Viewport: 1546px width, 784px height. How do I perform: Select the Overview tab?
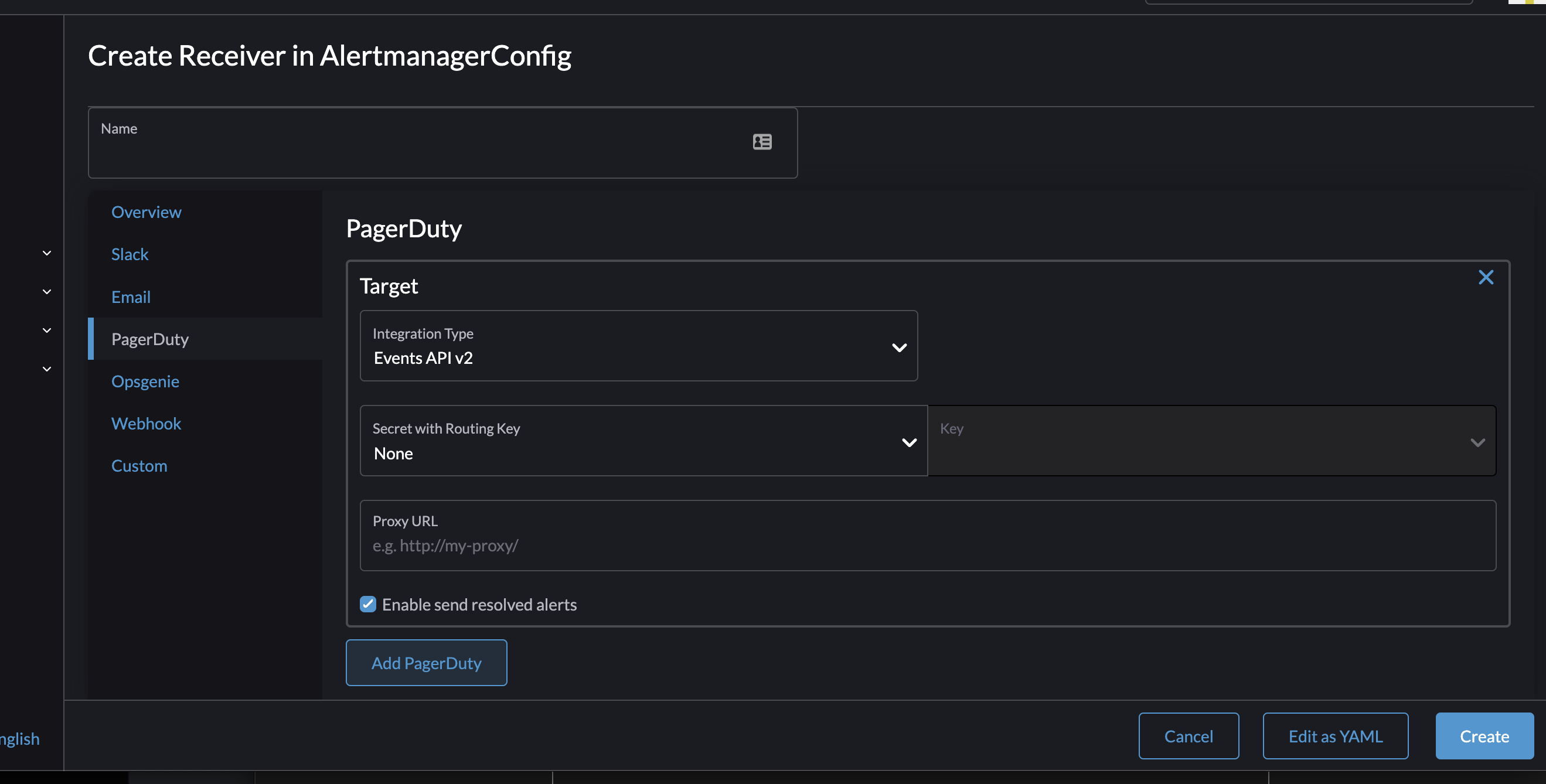pyautogui.click(x=147, y=212)
